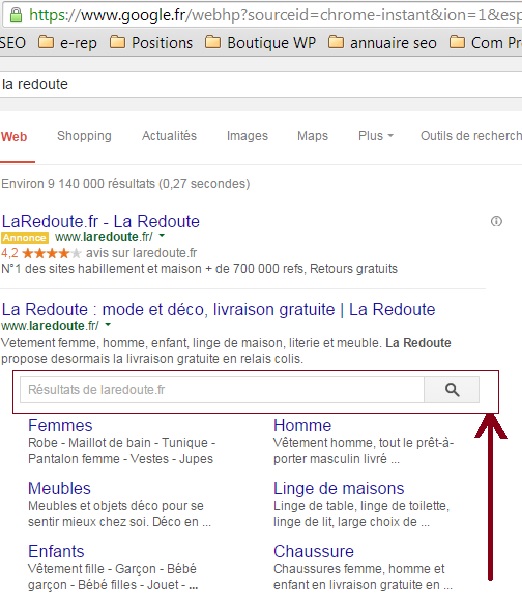The image size is (522, 615).
Task: Open the Homme sitelink
Action: [x=302, y=426]
